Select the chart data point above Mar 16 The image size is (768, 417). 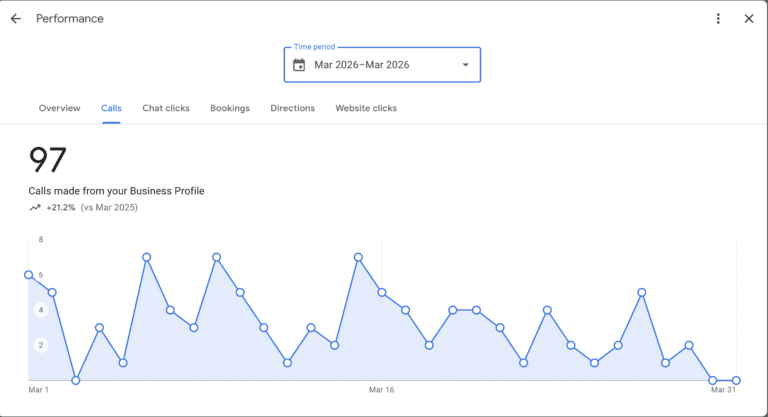[x=382, y=292]
